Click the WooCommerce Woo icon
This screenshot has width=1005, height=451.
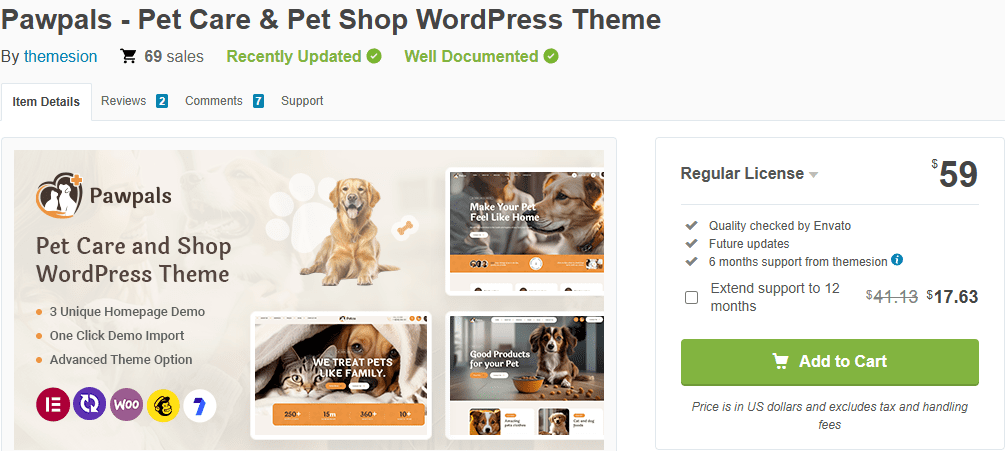click(x=126, y=404)
